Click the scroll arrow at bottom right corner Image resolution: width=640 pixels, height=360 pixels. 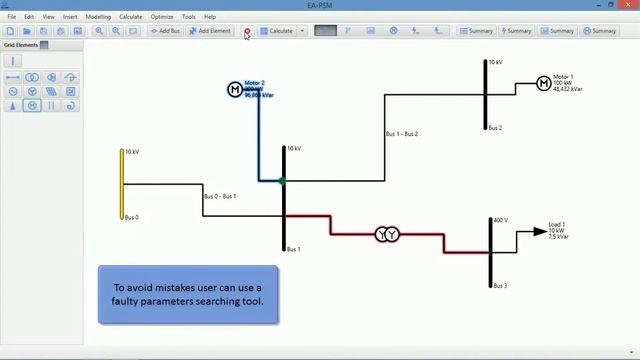631,352
